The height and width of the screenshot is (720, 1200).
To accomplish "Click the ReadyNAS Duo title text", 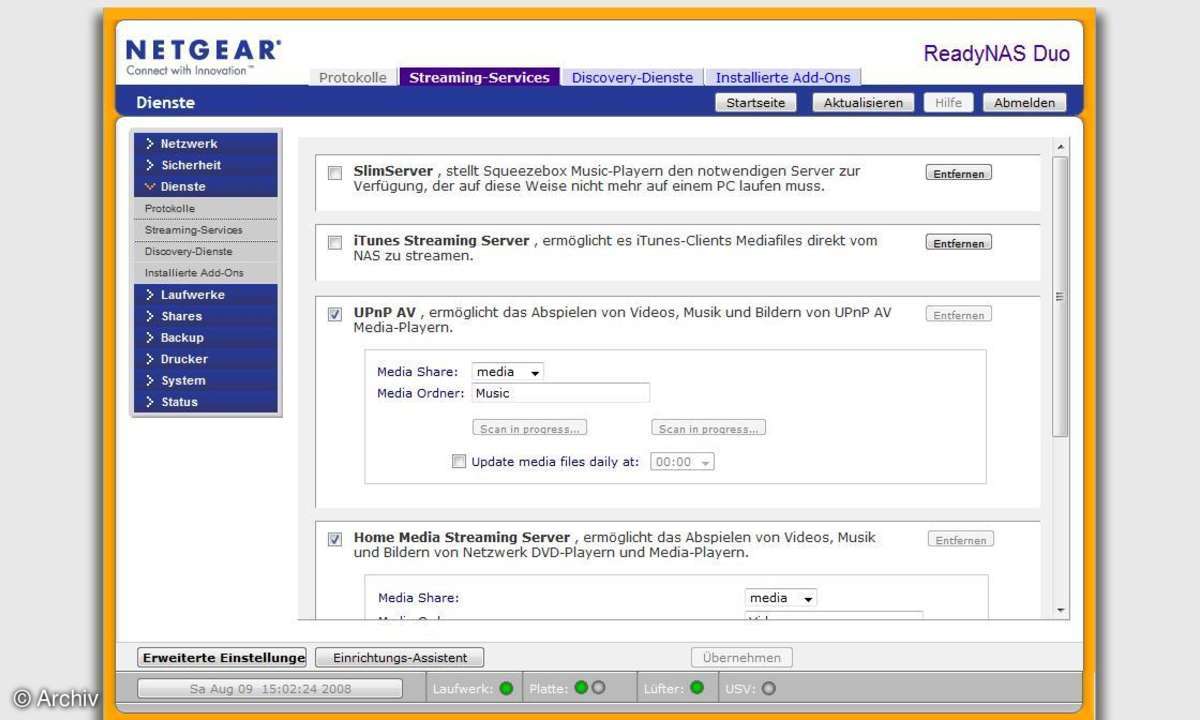I will pyautogui.click(x=996, y=54).
